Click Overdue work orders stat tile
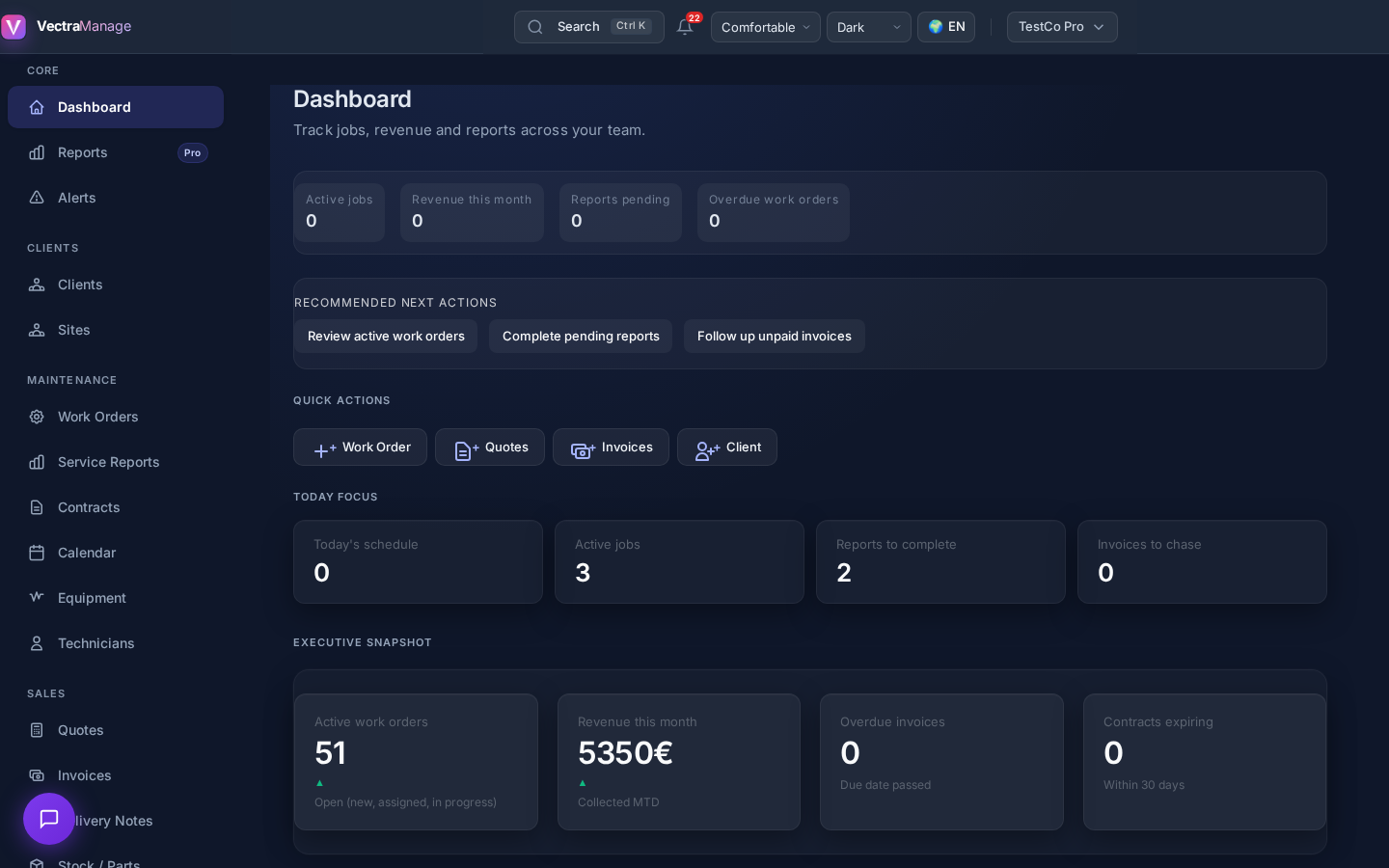This screenshot has height=868, width=1389. tap(774, 212)
